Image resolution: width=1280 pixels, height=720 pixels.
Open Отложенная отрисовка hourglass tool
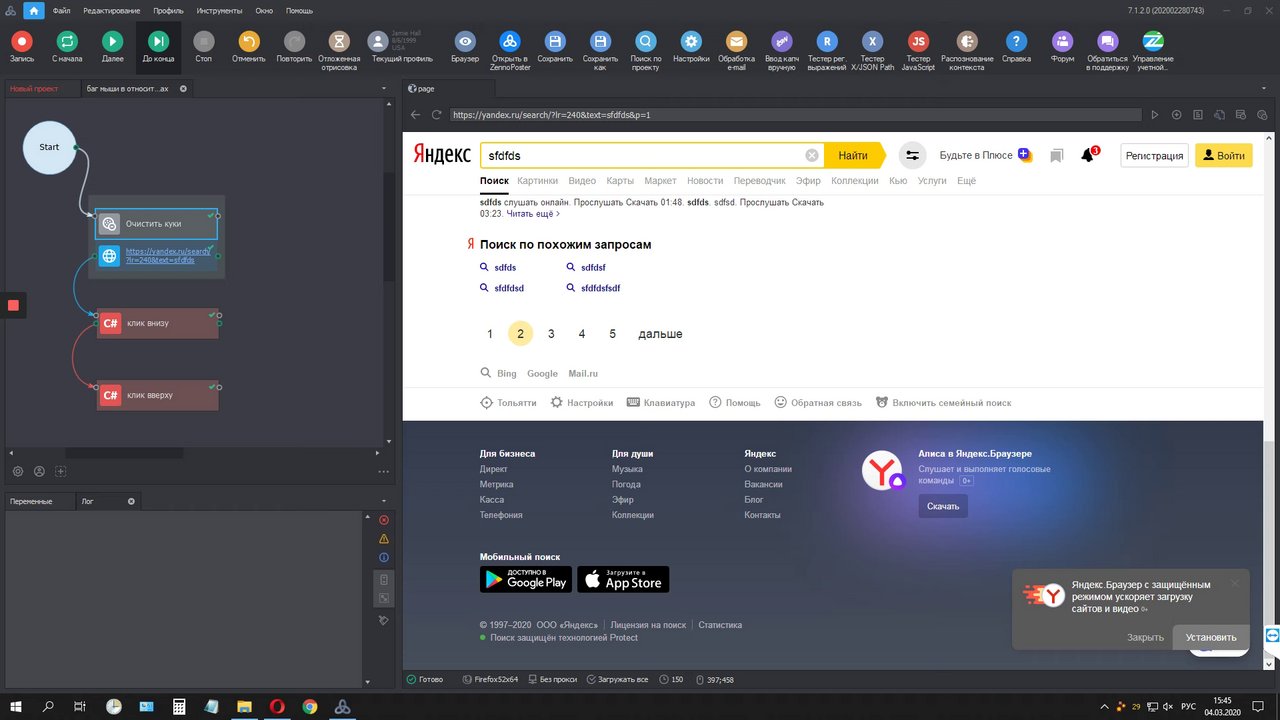pos(339,42)
